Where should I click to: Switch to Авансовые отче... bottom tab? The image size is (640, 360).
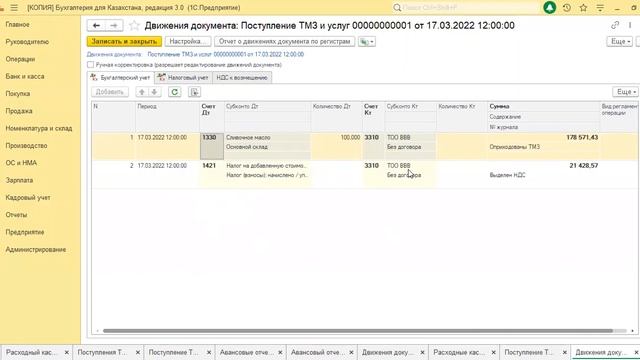[x=246, y=352]
